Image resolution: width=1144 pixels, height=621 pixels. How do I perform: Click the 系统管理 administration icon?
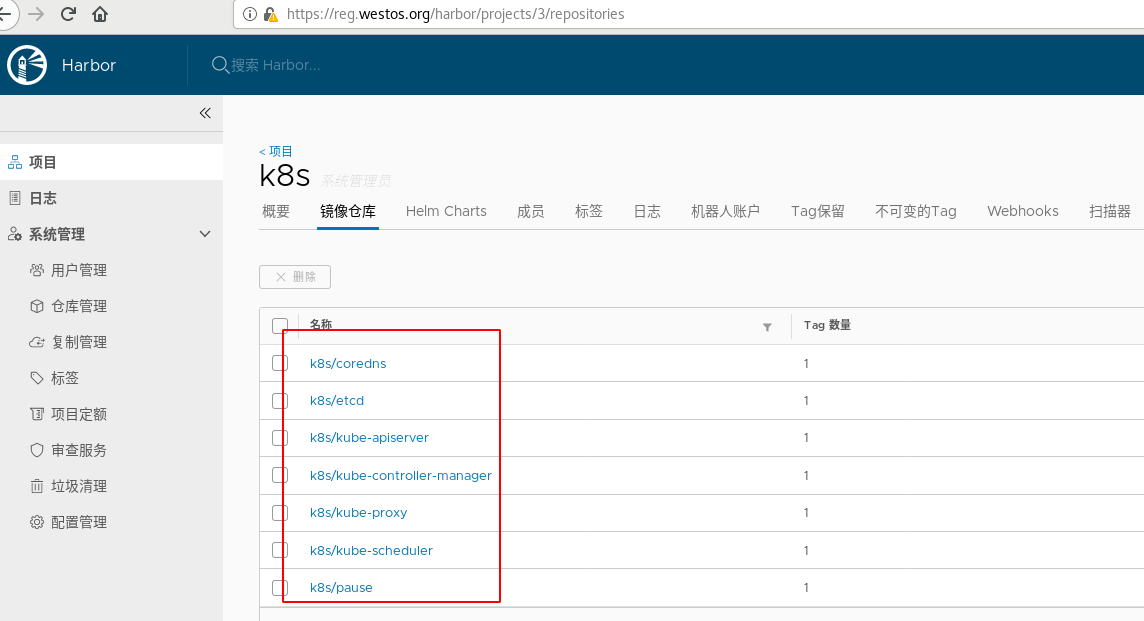pos(15,234)
